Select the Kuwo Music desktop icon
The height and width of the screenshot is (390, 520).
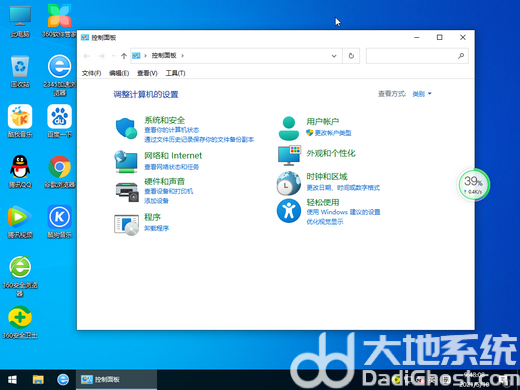coord(20,121)
